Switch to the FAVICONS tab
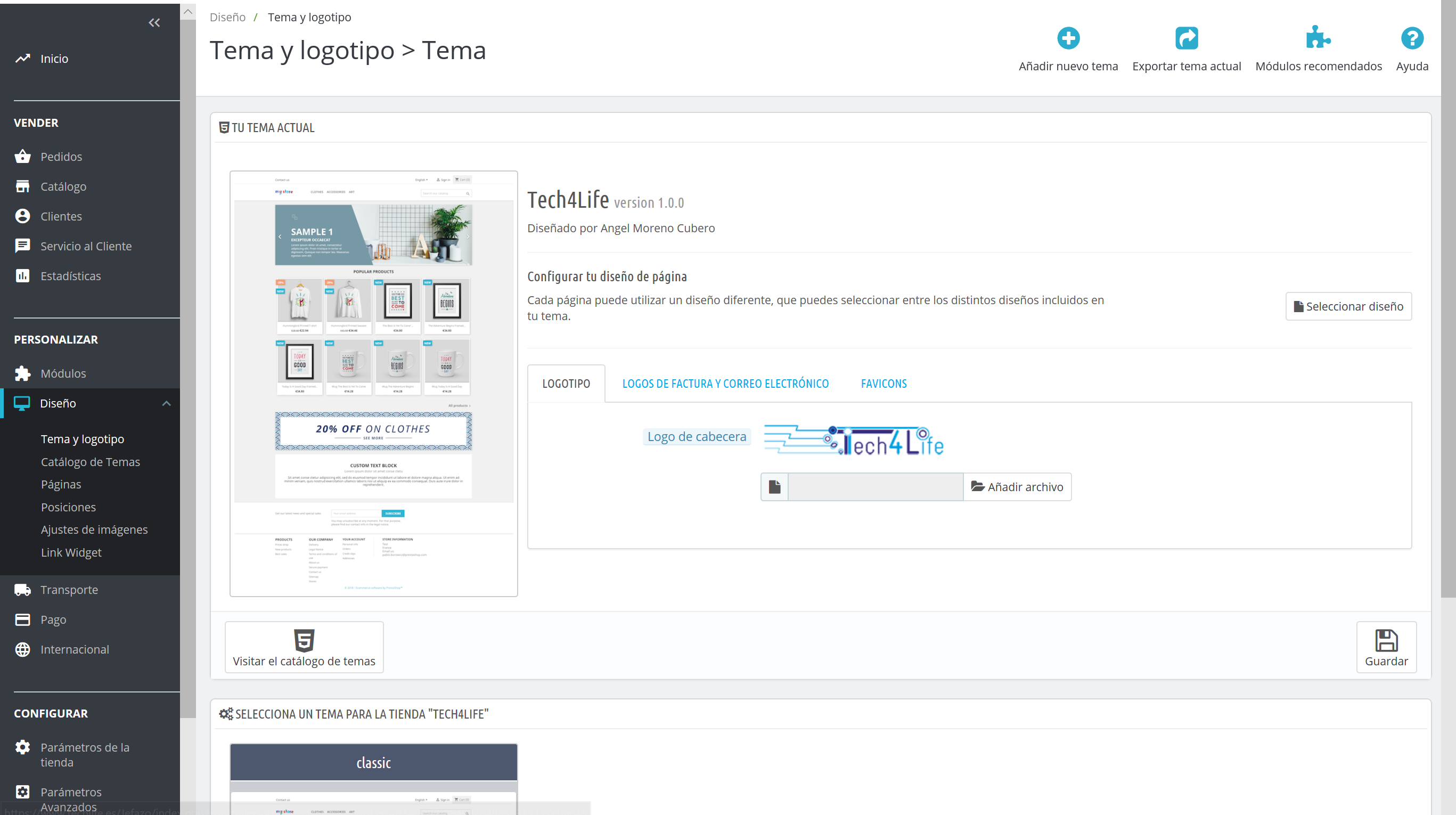Image resolution: width=1456 pixels, height=815 pixels. coord(883,384)
